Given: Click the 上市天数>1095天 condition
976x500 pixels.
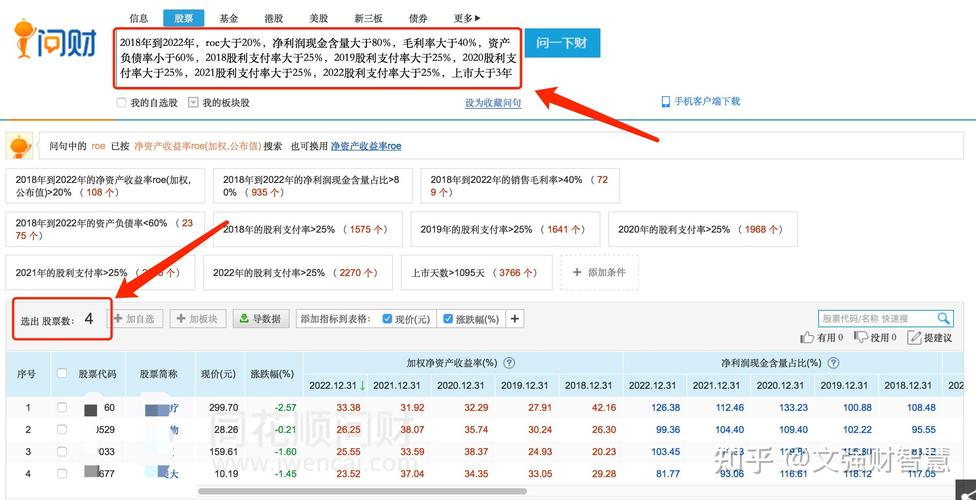Looking at the screenshot, I should (477, 272).
